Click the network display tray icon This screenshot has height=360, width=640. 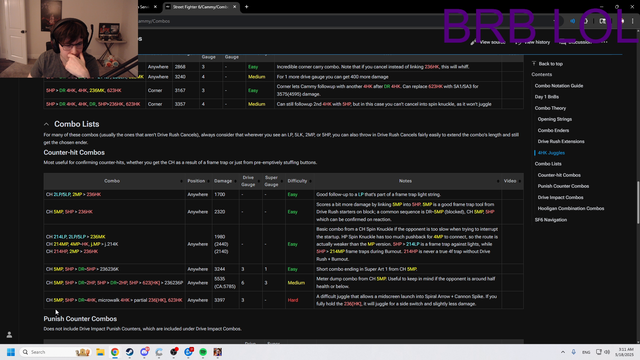click(x=598, y=352)
